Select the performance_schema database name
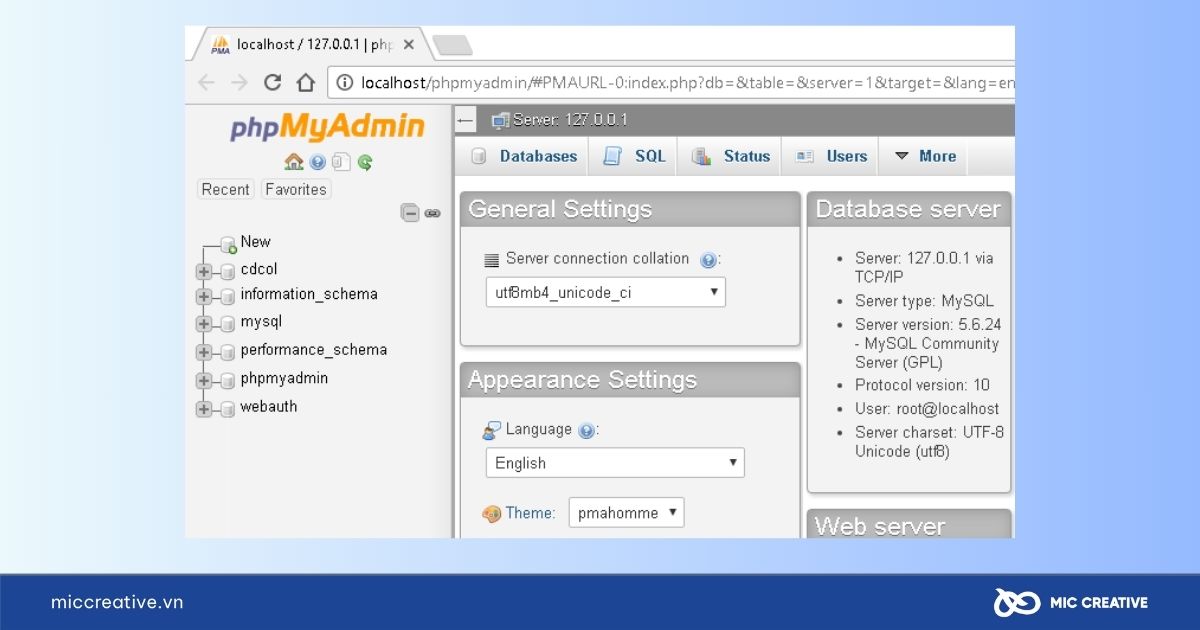This screenshot has width=1200, height=630. click(314, 350)
